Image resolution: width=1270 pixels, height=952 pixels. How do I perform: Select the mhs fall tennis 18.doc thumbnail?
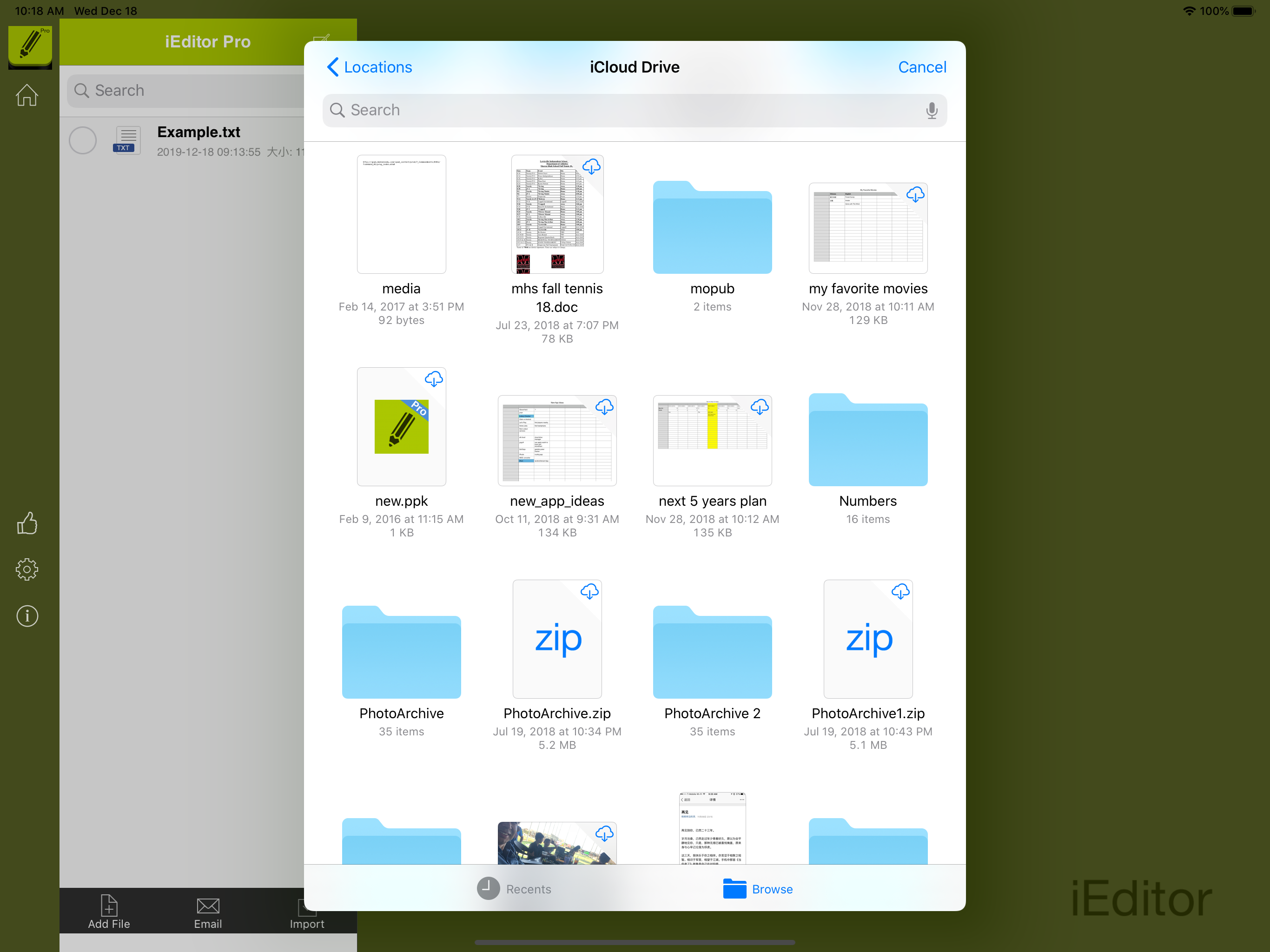point(557,214)
